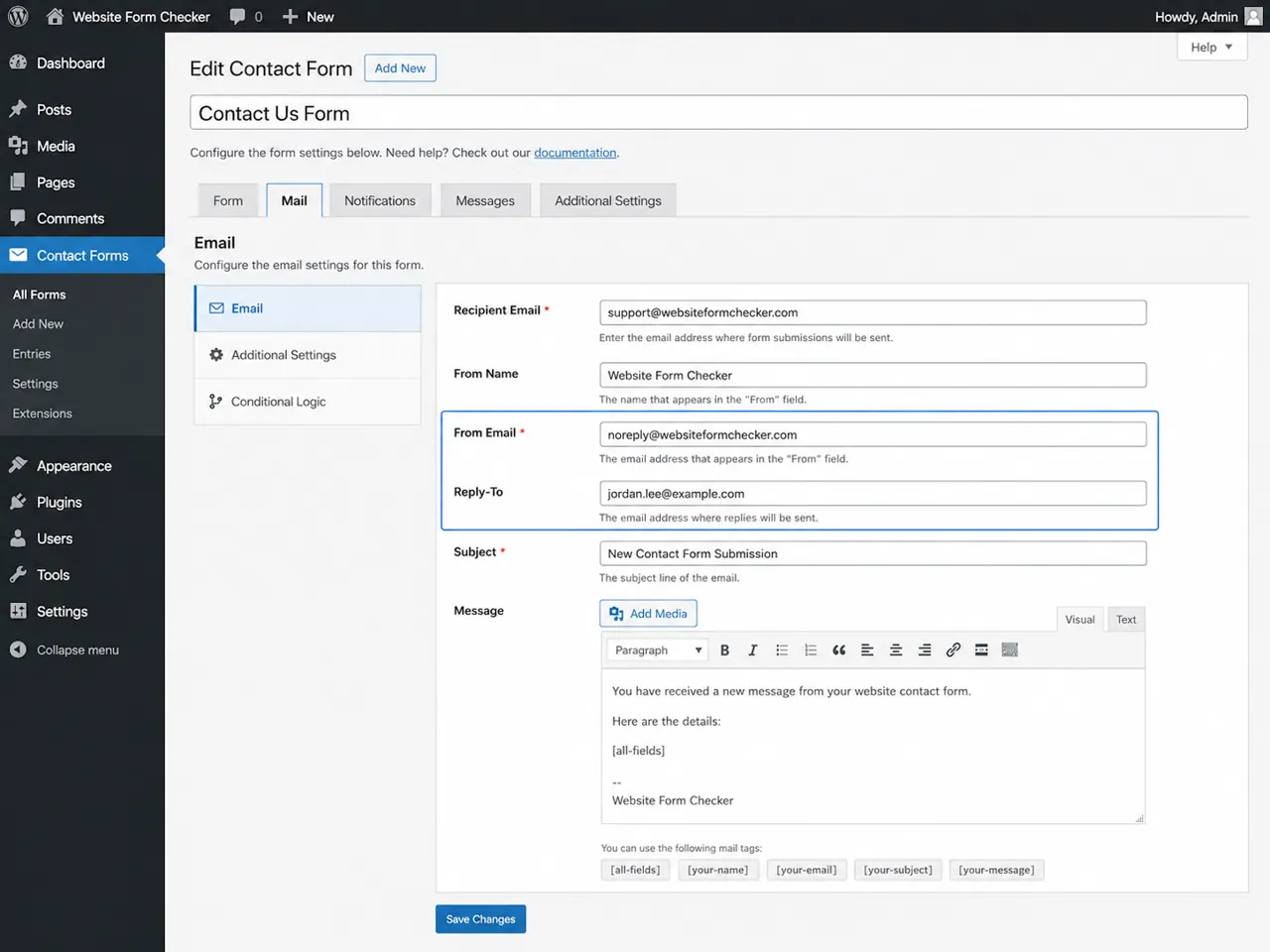This screenshot has width=1270, height=952.
Task: Open All Forms in submenu
Action: 40,295
